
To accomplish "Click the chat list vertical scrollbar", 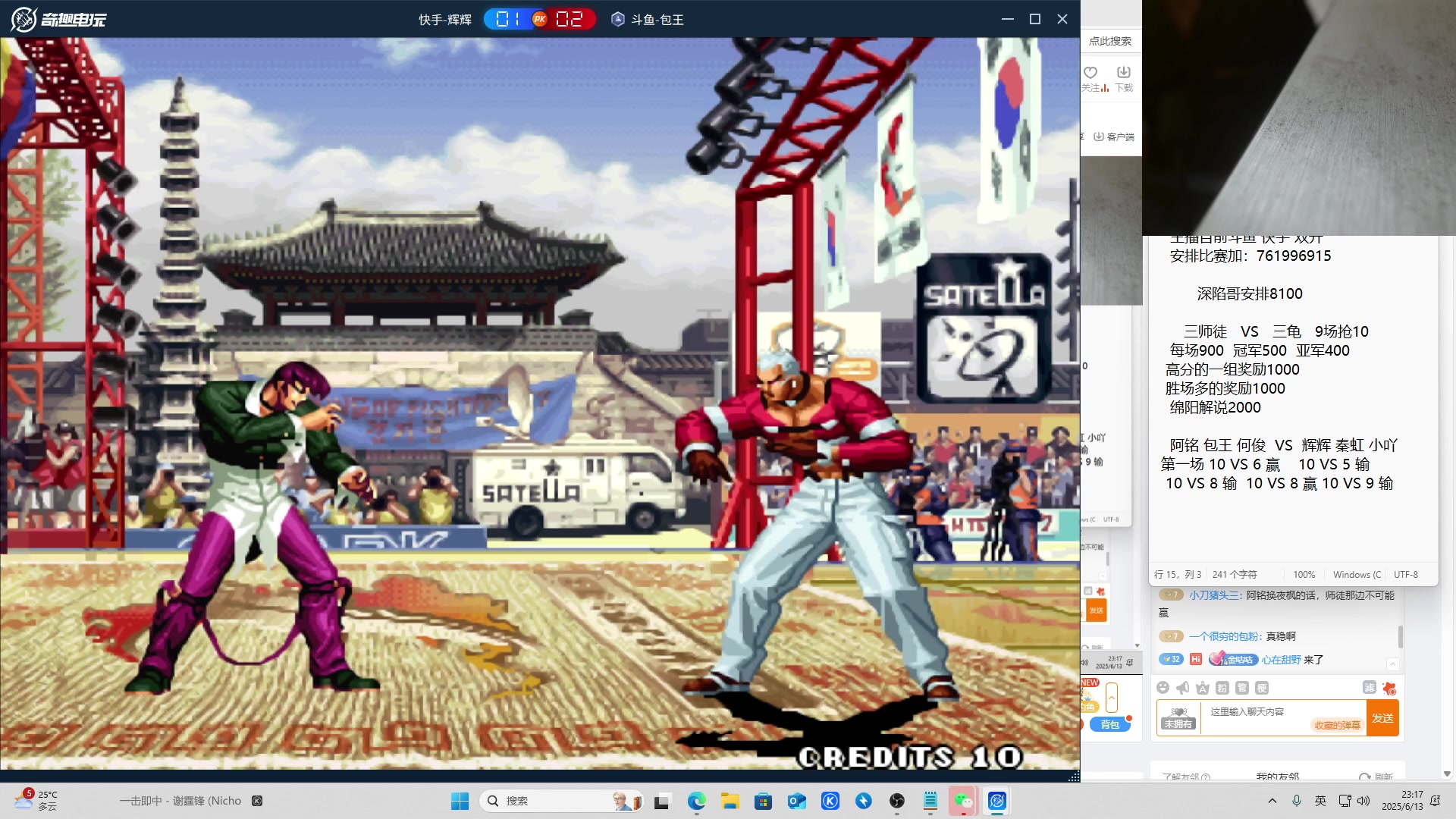I will click(x=1400, y=636).
